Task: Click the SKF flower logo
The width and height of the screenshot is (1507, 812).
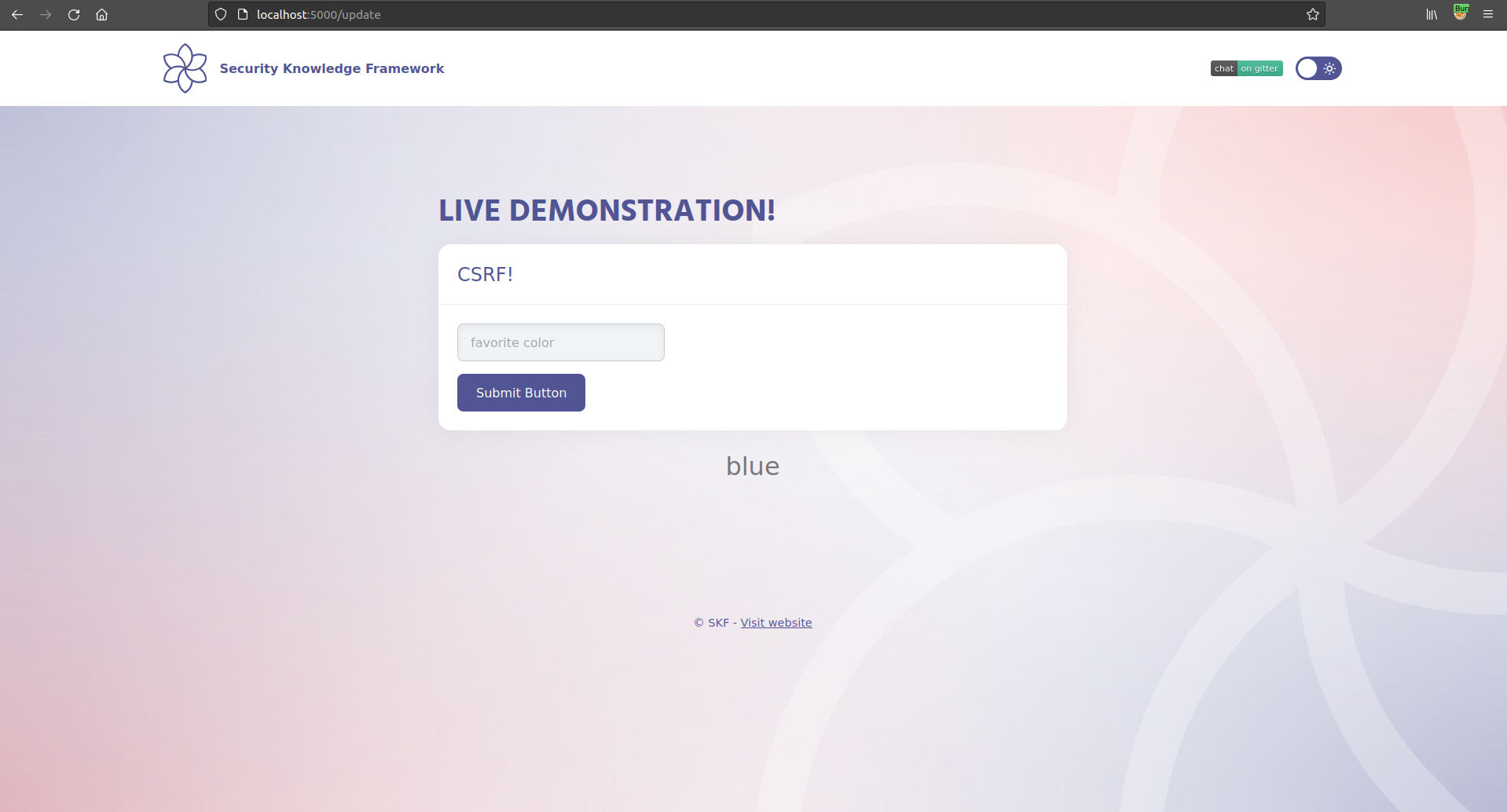Action: (185, 68)
